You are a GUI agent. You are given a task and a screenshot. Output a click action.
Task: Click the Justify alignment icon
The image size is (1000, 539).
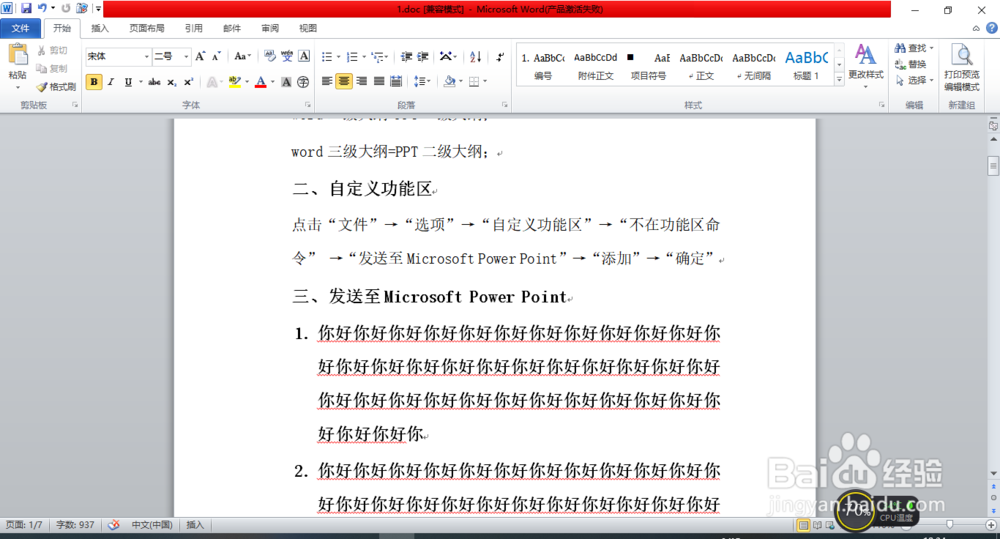pyautogui.click(x=378, y=82)
